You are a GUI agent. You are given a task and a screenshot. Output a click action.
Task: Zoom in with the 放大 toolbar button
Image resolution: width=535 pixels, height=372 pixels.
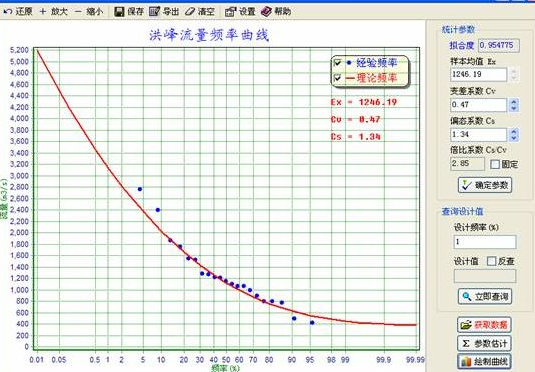coord(54,12)
